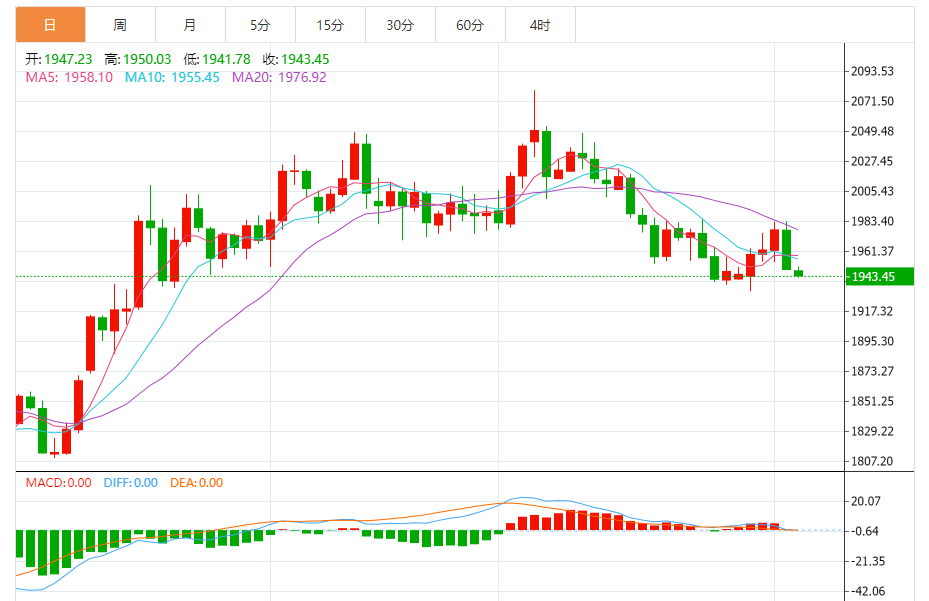The height and width of the screenshot is (601, 929).
Task: Click the 1851.25 price axis label
Action: click(872, 401)
